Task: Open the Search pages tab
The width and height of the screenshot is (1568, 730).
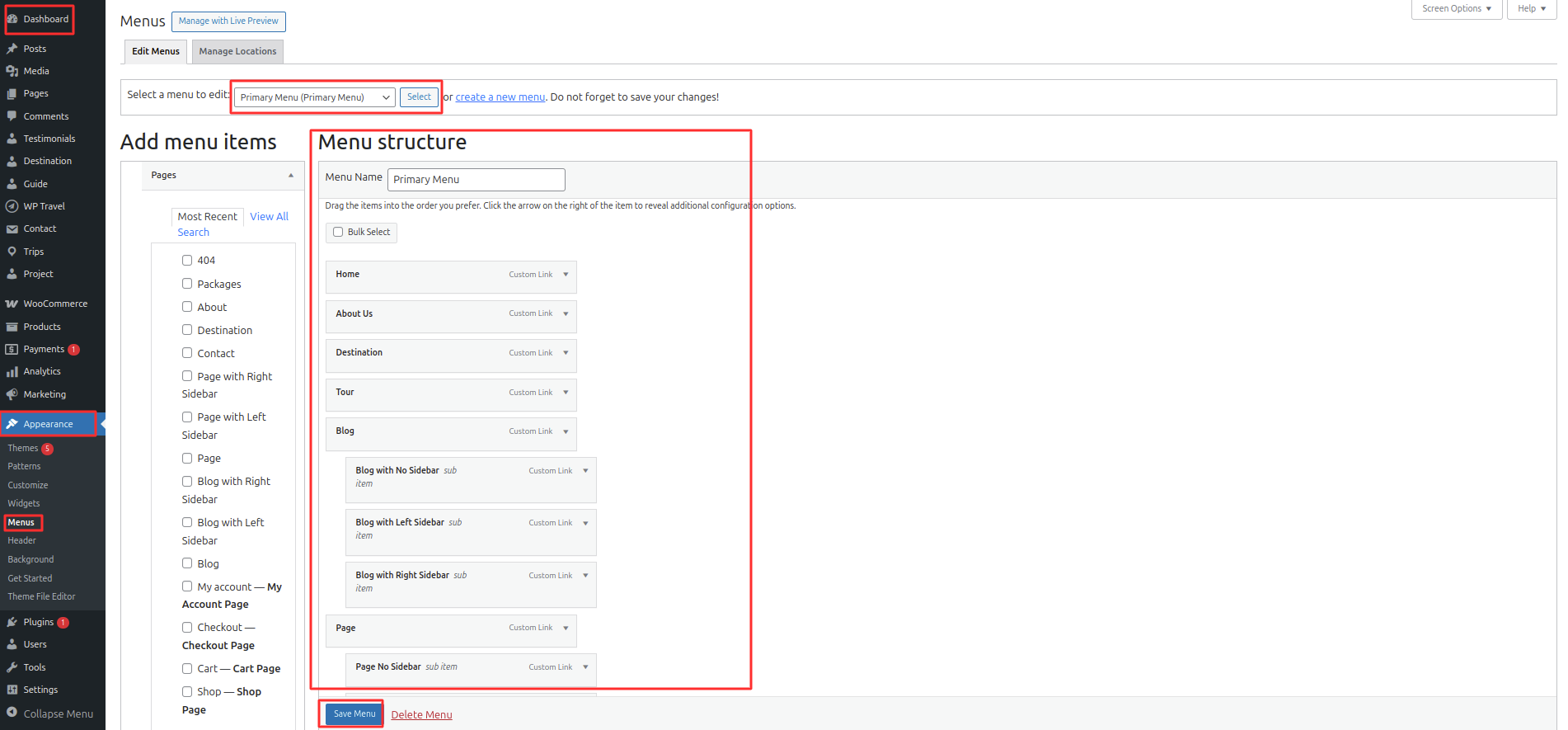Action: click(194, 233)
